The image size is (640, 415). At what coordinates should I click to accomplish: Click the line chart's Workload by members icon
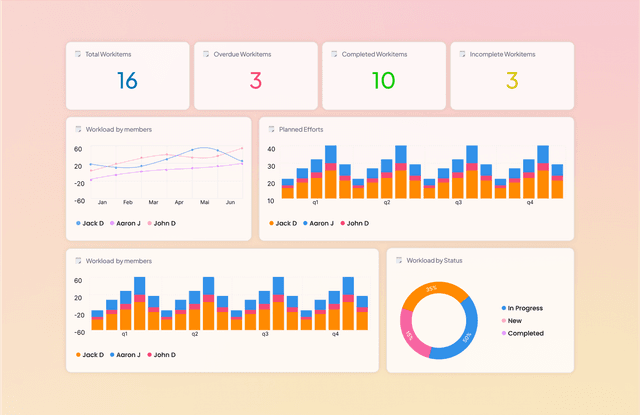tap(78, 129)
